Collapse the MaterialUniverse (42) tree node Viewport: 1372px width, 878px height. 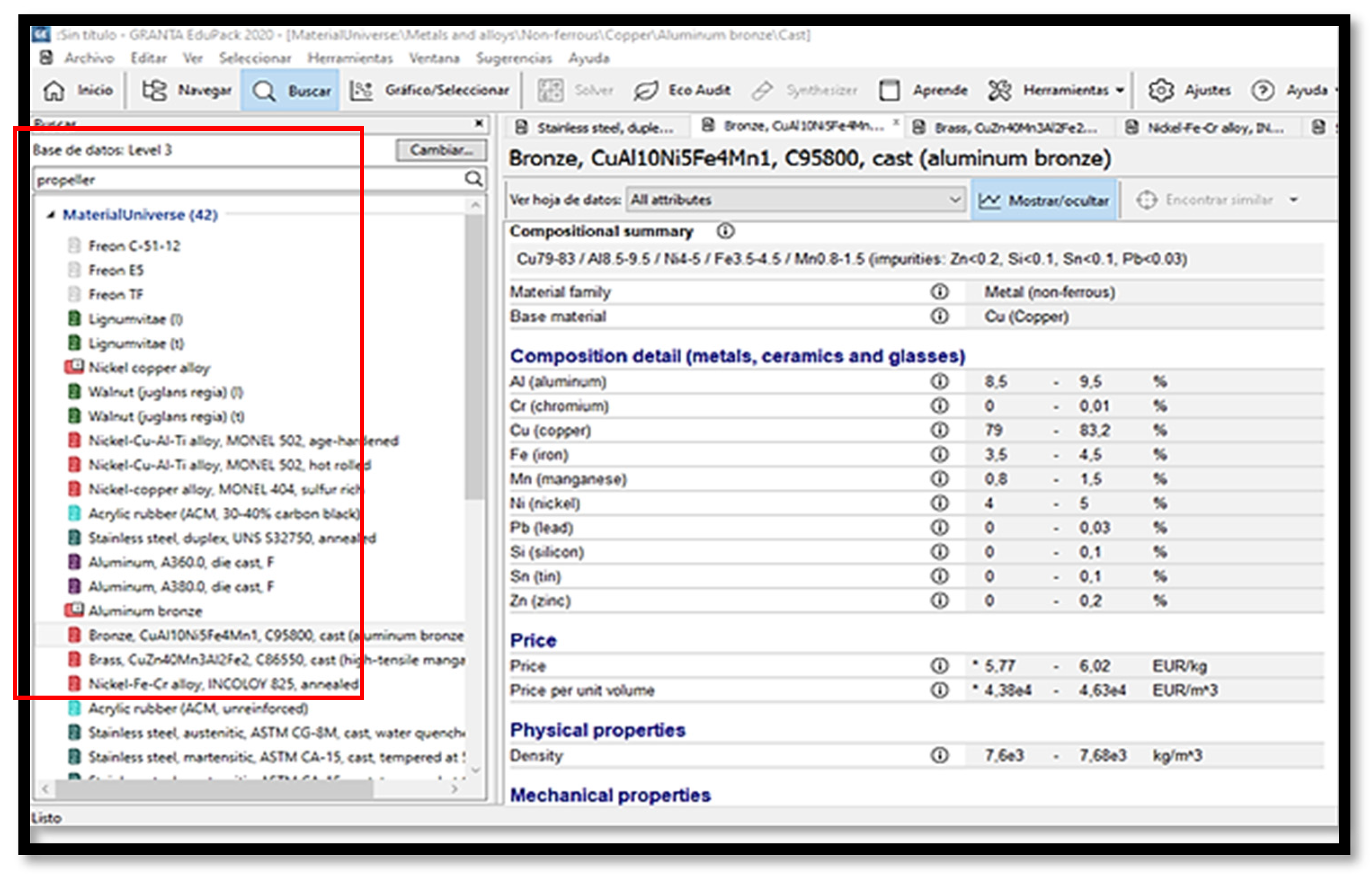click(51, 215)
